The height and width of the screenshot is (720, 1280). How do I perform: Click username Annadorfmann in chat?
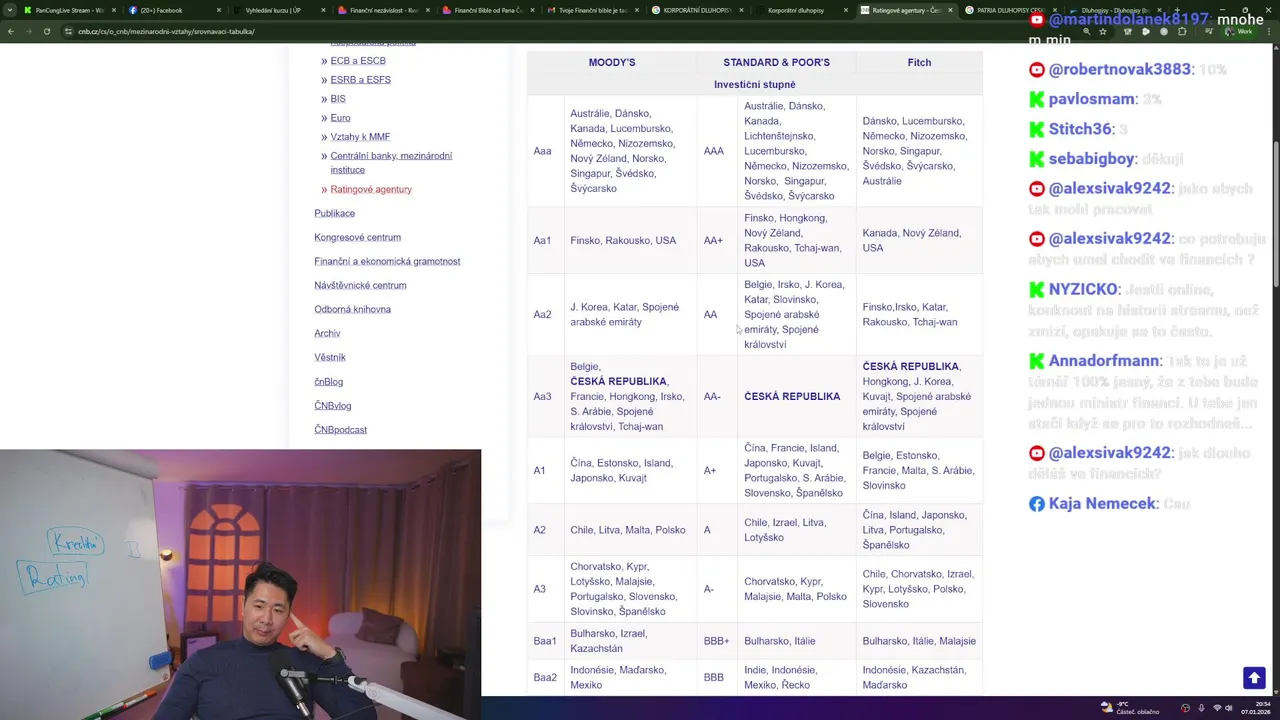(x=1105, y=361)
